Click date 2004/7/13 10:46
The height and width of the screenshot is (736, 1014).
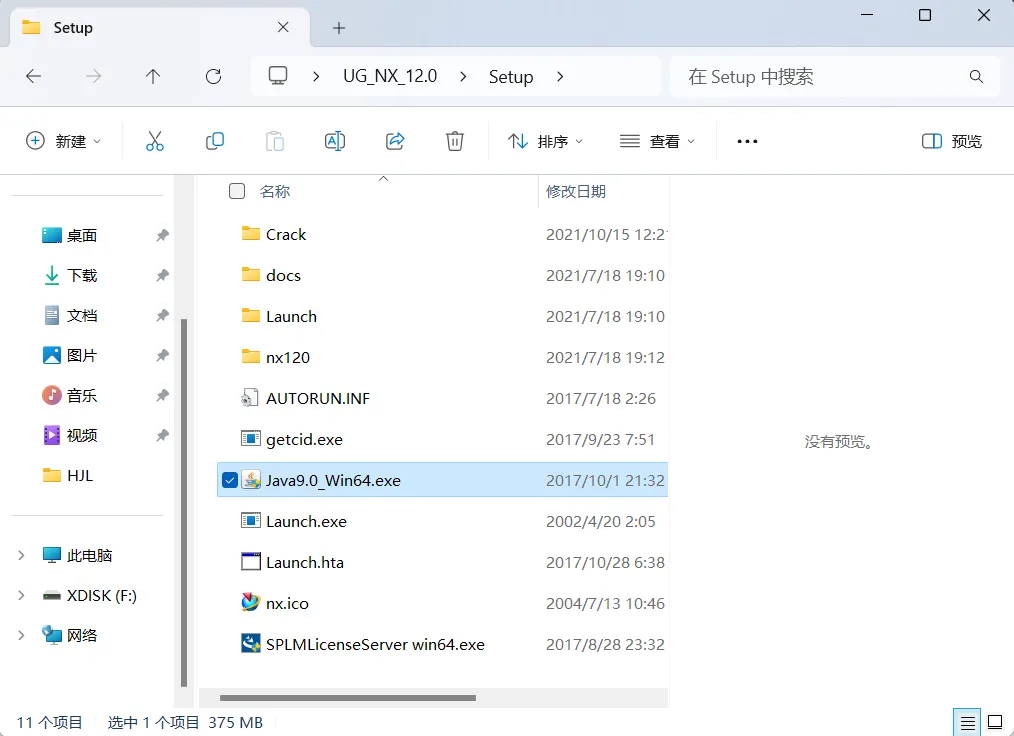pos(605,603)
